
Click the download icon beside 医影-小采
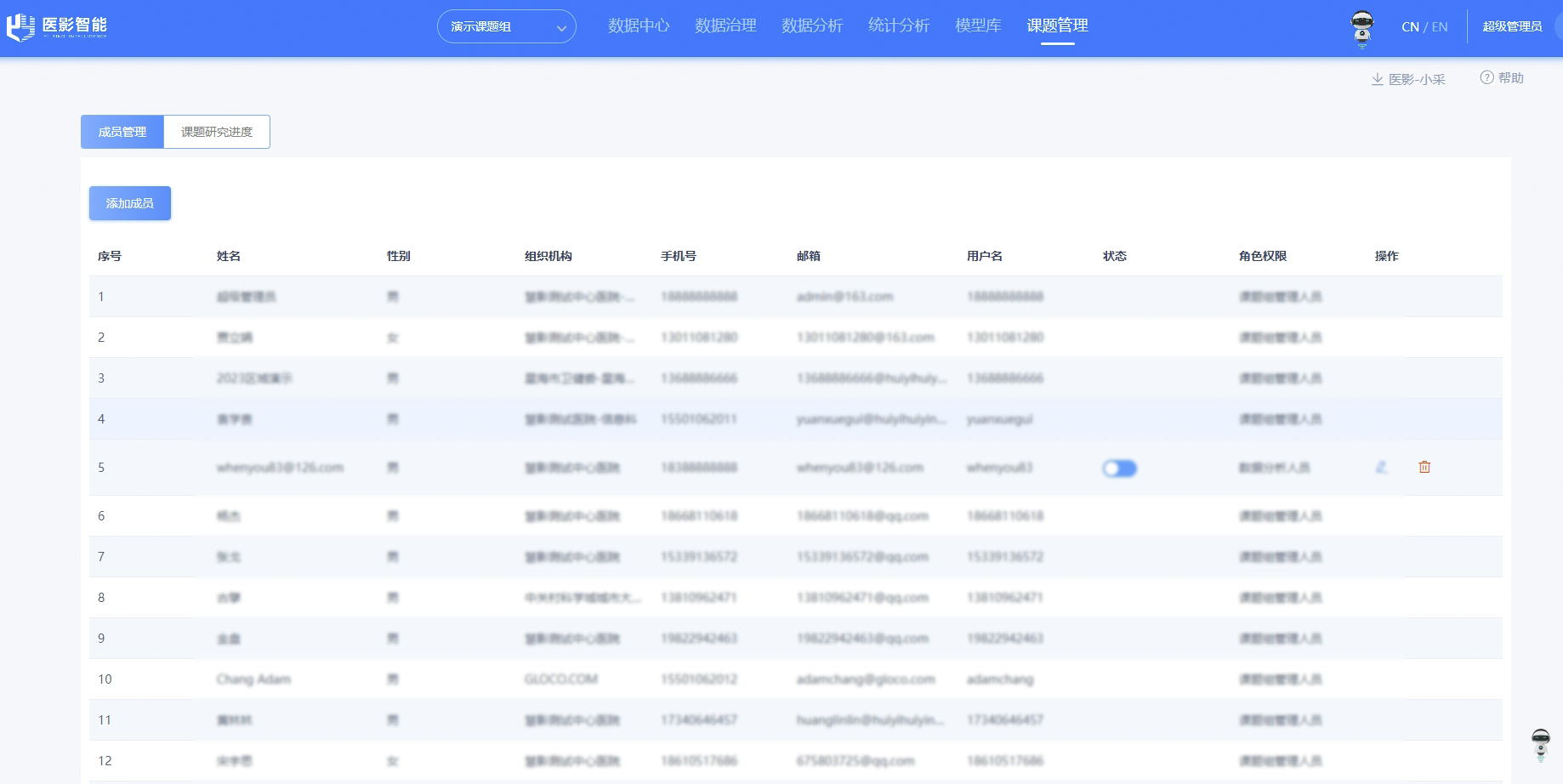1377,79
